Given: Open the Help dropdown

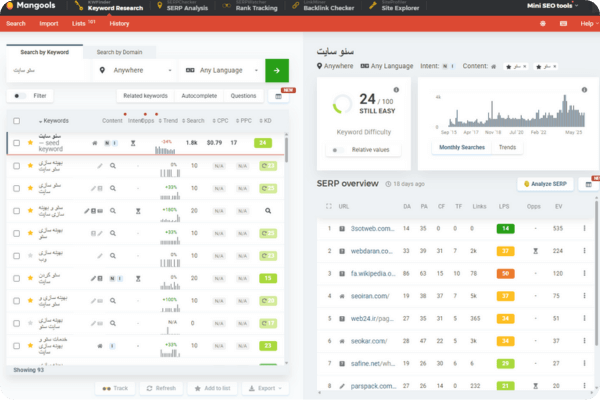Looking at the screenshot, I should click(589, 24).
